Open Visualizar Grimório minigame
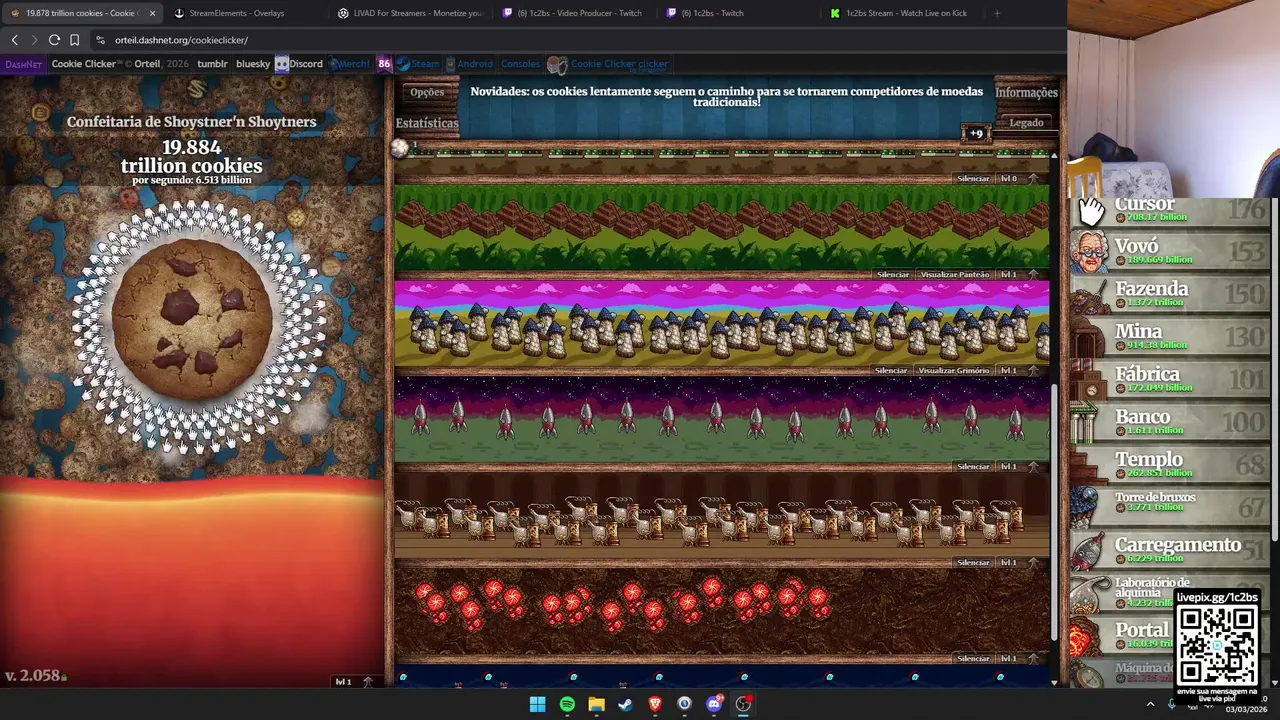The image size is (1280, 720). pos(954,370)
